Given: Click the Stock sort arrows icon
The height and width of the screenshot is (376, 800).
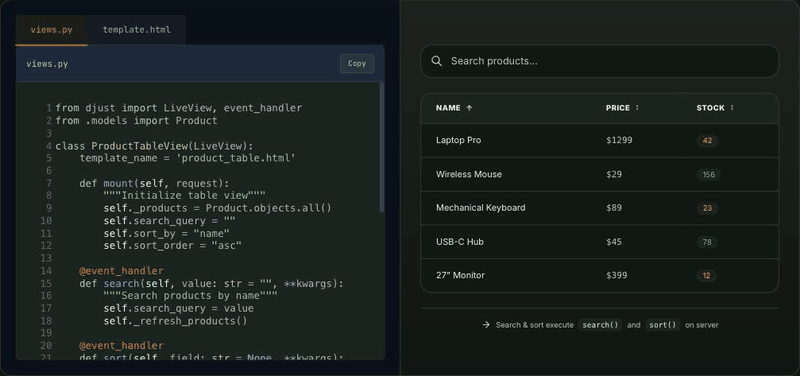Looking at the screenshot, I should [x=732, y=108].
